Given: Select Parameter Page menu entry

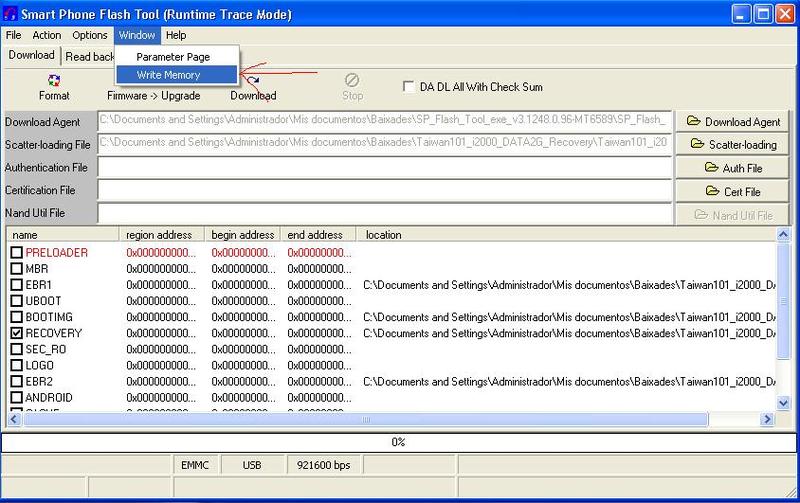Looking at the screenshot, I should 177,57.
